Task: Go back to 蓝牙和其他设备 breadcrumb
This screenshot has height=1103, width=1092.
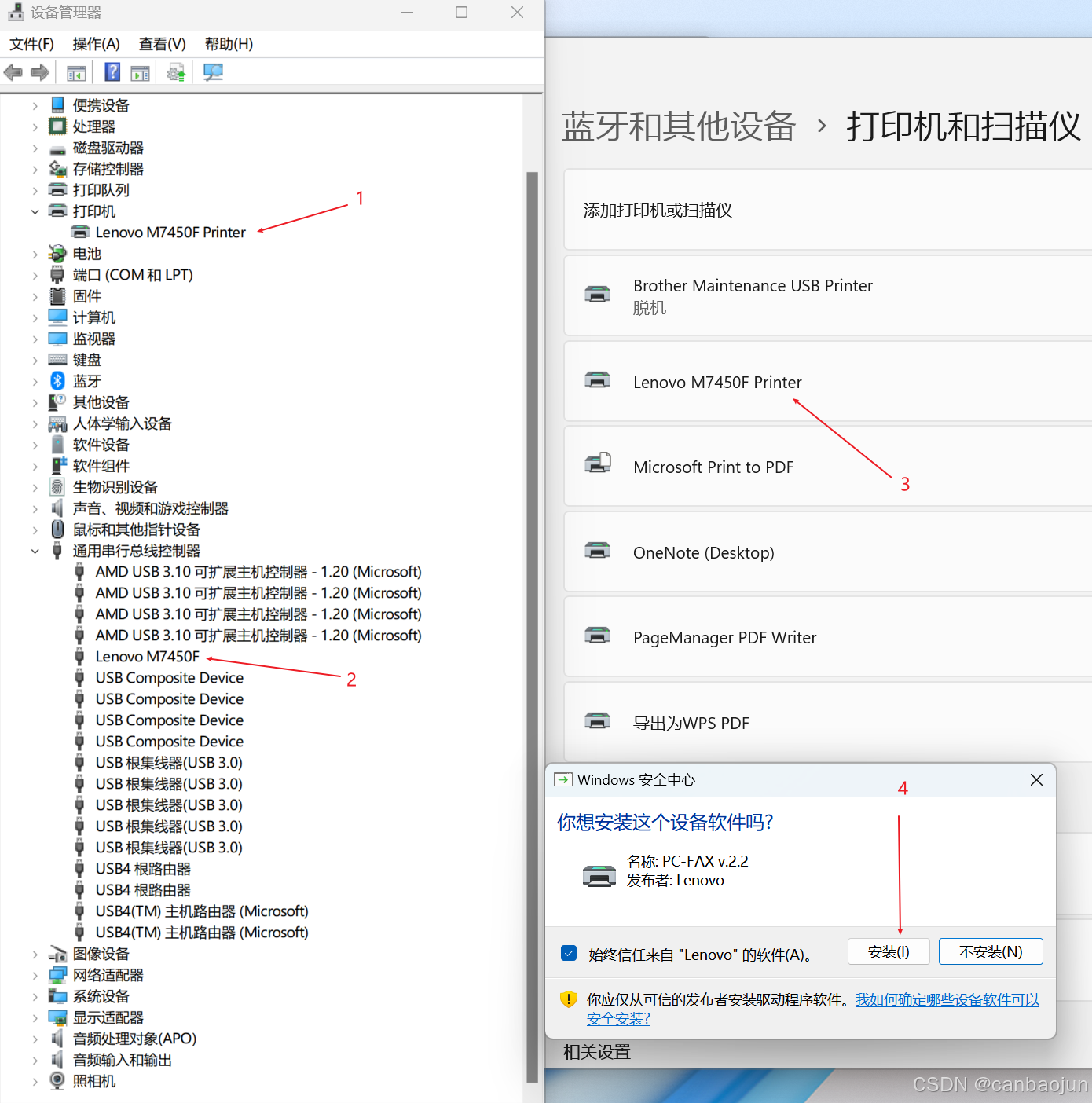Action: 679,126
